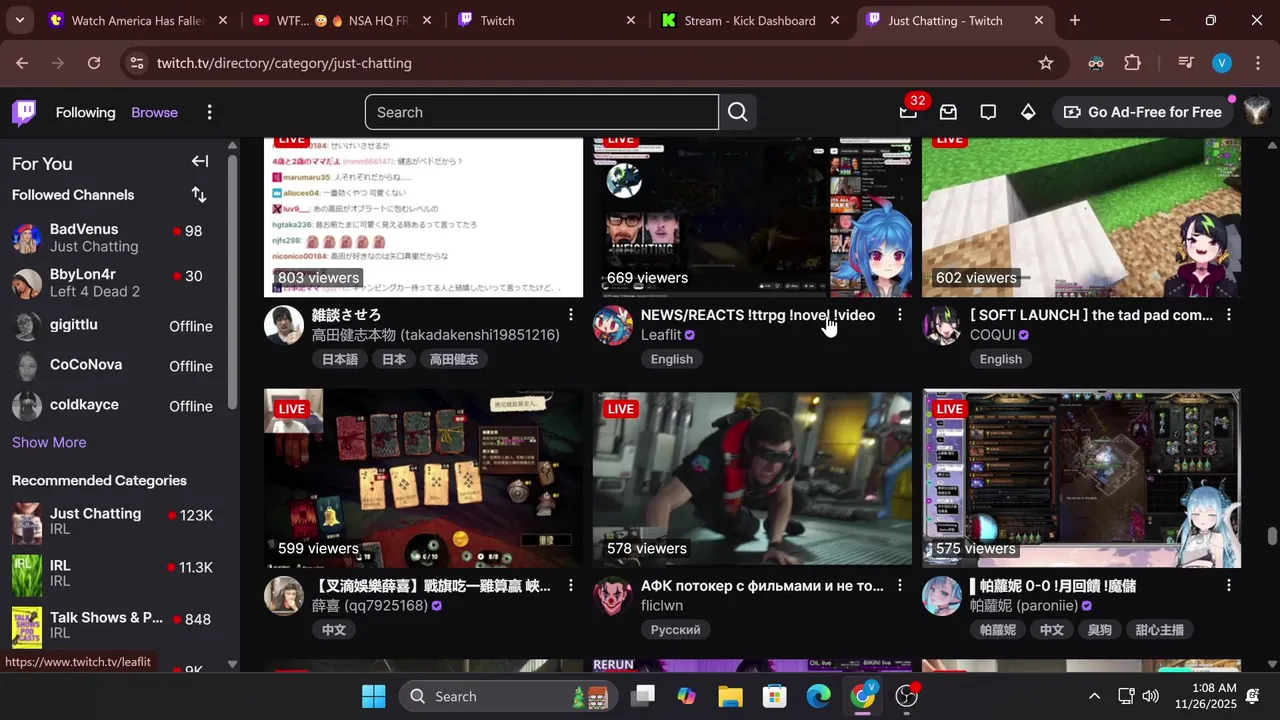The height and width of the screenshot is (720, 1280).
Task: Open the notifications inbox icon
Action: tap(948, 112)
